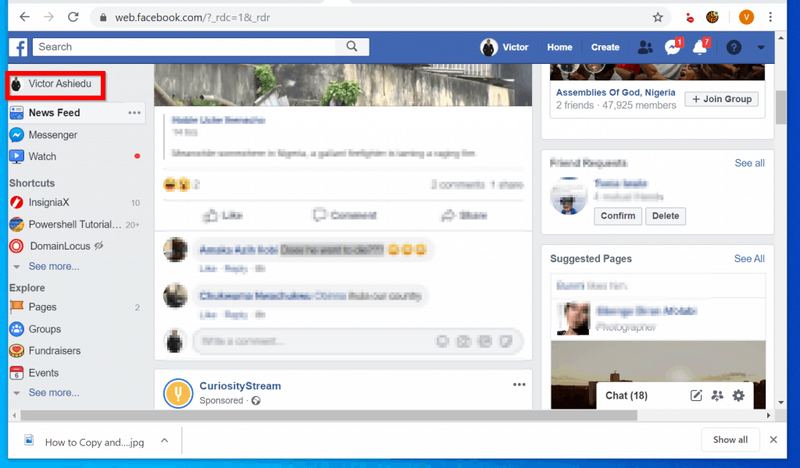Open chat settings gear icon
Screen dimensions: 800x468
738,396
